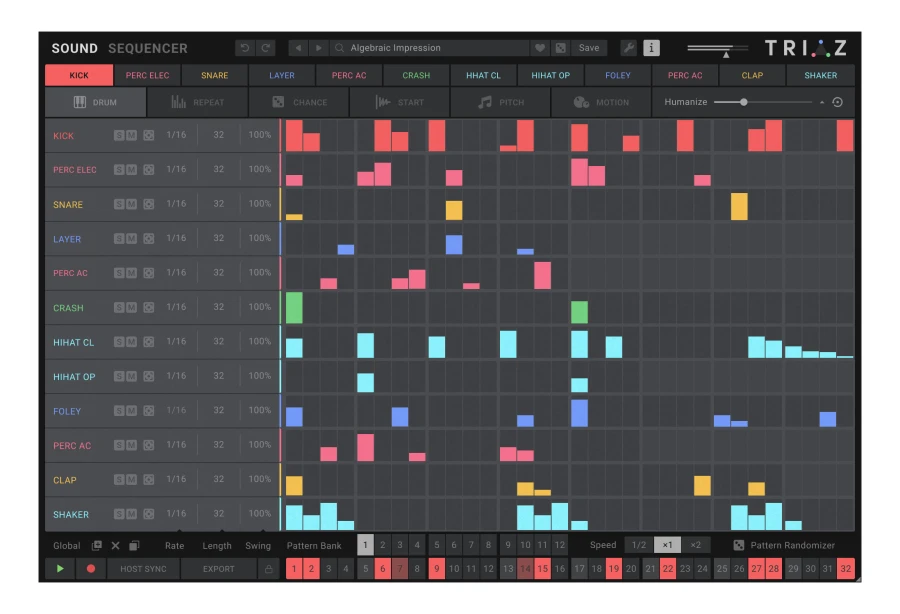
Task: Start recording with the red button
Action: pyautogui.click(x=91, y=569)
